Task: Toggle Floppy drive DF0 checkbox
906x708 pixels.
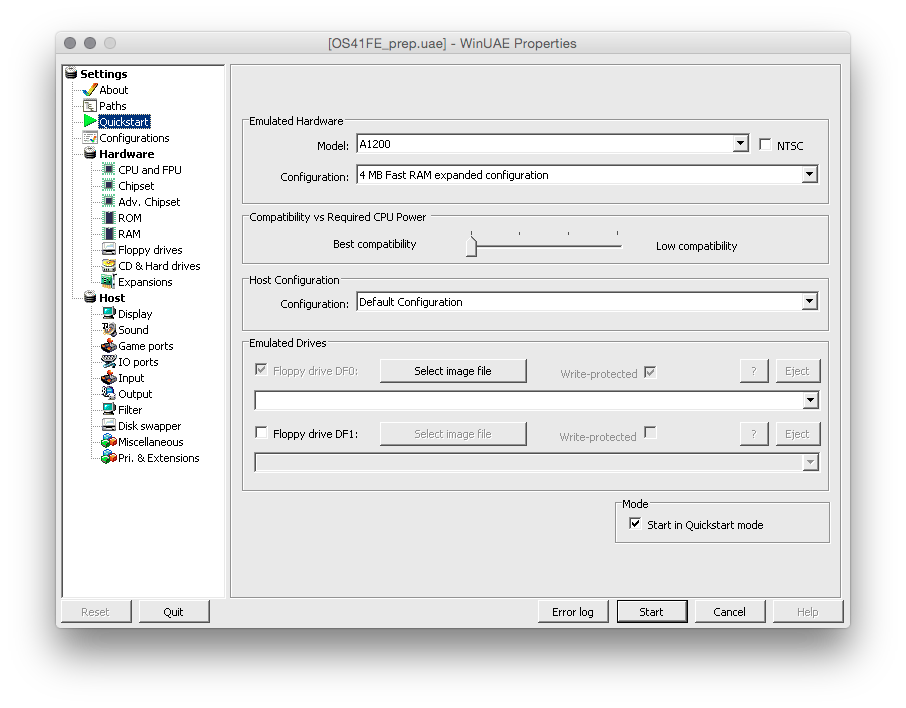Action: (261, 370)
